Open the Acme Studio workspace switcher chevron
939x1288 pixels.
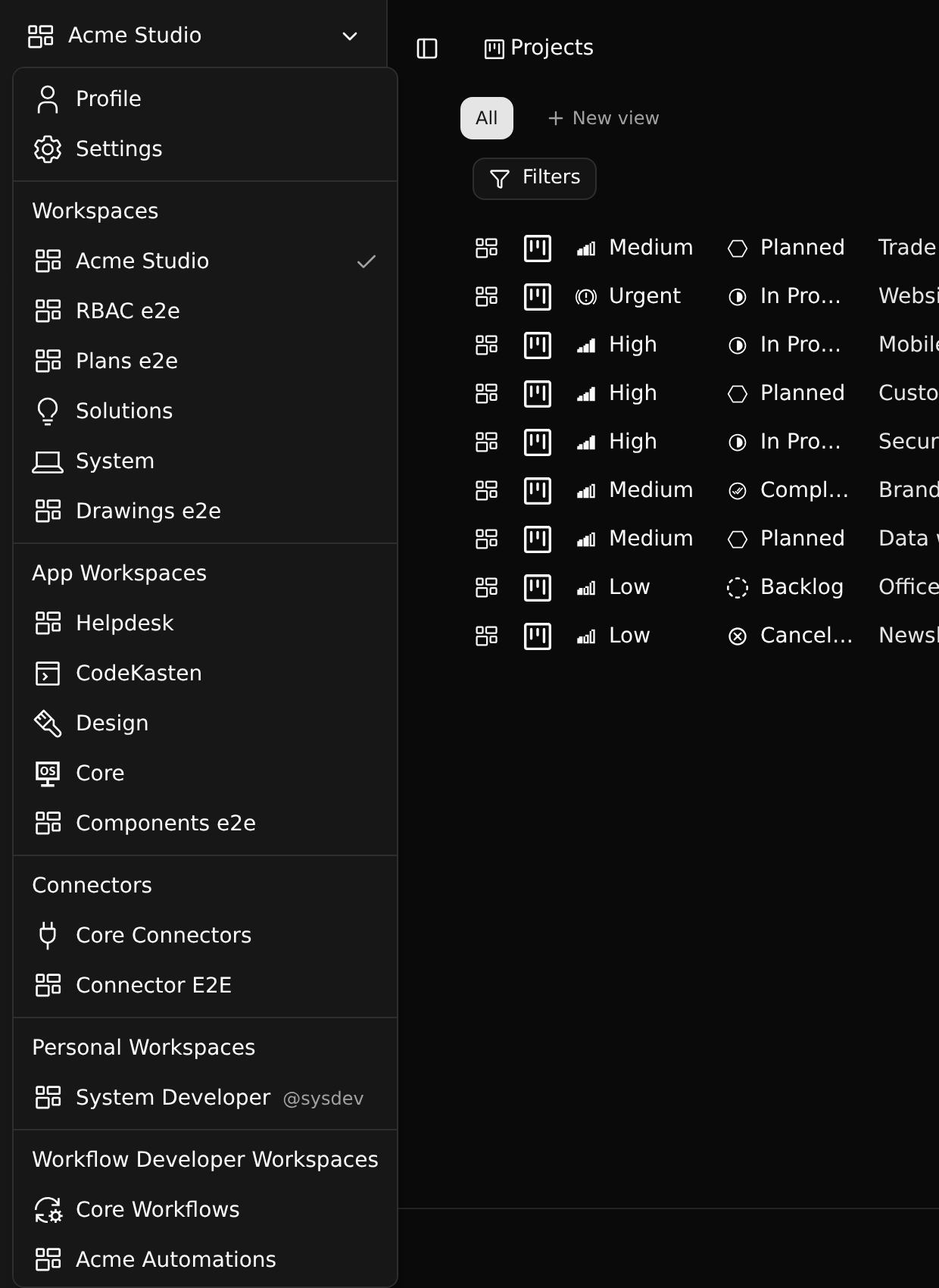pos(350,36)
